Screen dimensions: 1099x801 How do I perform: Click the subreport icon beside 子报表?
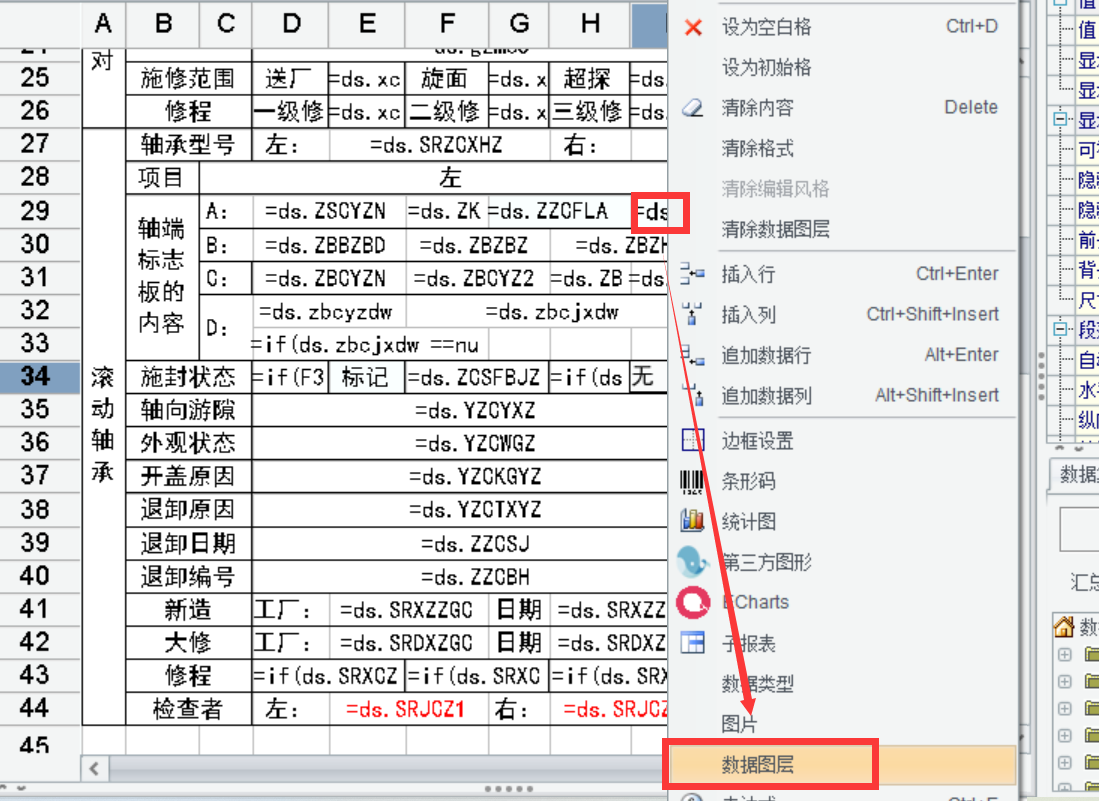(692, 643)
